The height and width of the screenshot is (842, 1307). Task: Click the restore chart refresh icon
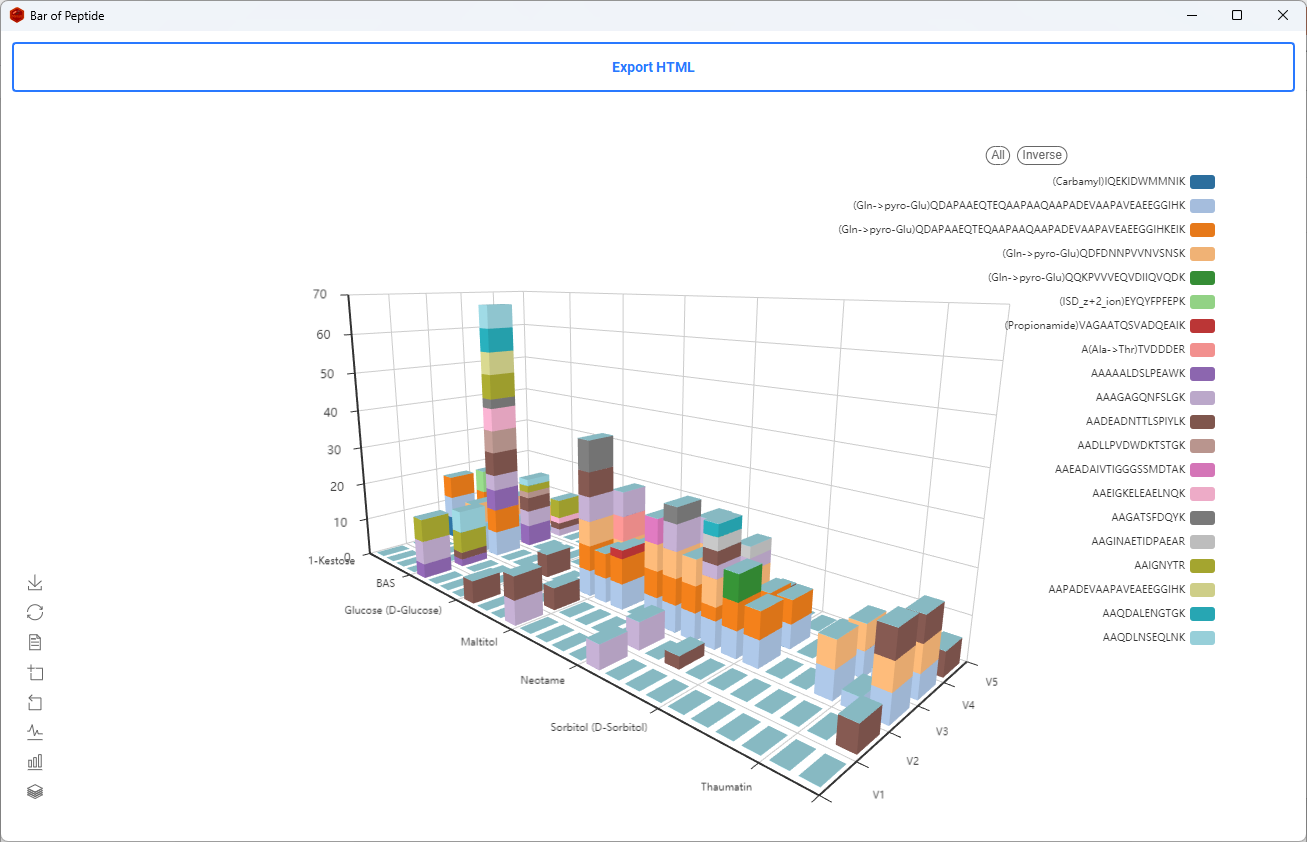pos(35,612)
